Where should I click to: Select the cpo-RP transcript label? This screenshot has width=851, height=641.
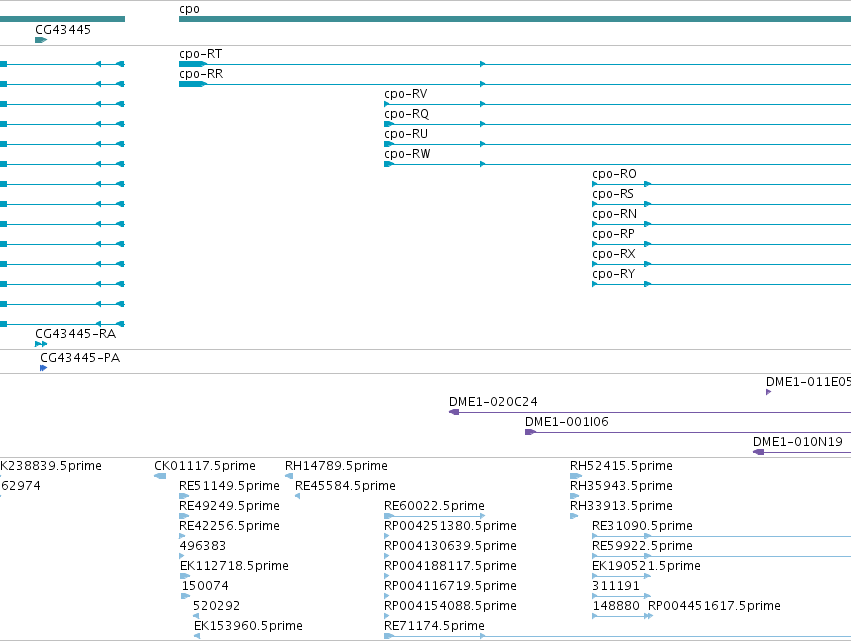click(613, 234)
